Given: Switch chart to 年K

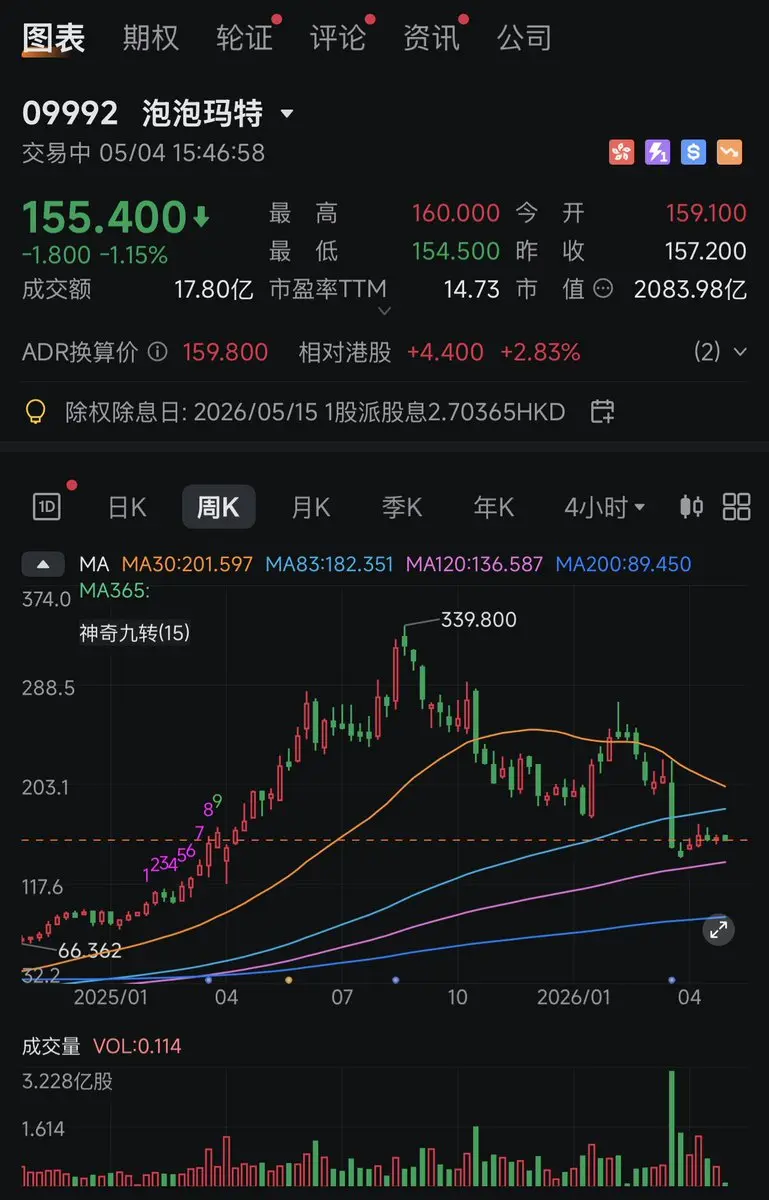Looking at the screenshot, I should click(x=494, y=508).
